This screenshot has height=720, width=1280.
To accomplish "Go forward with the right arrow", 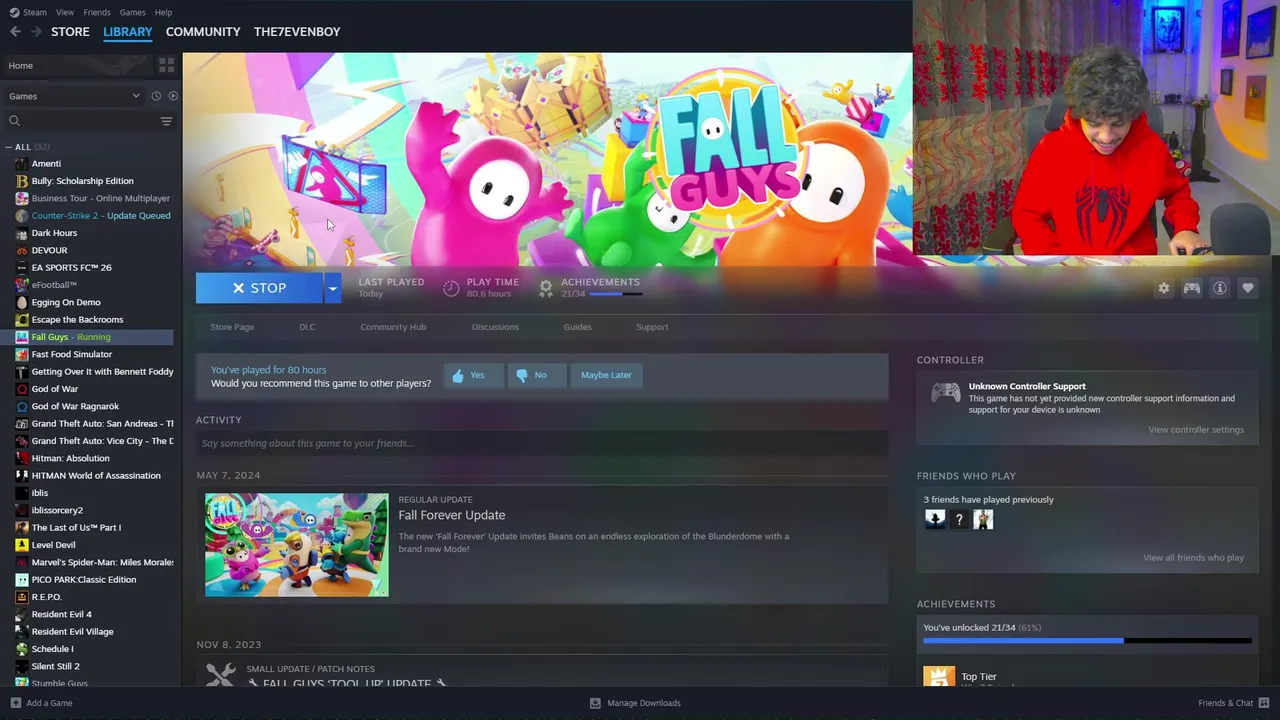I will 36,32.
